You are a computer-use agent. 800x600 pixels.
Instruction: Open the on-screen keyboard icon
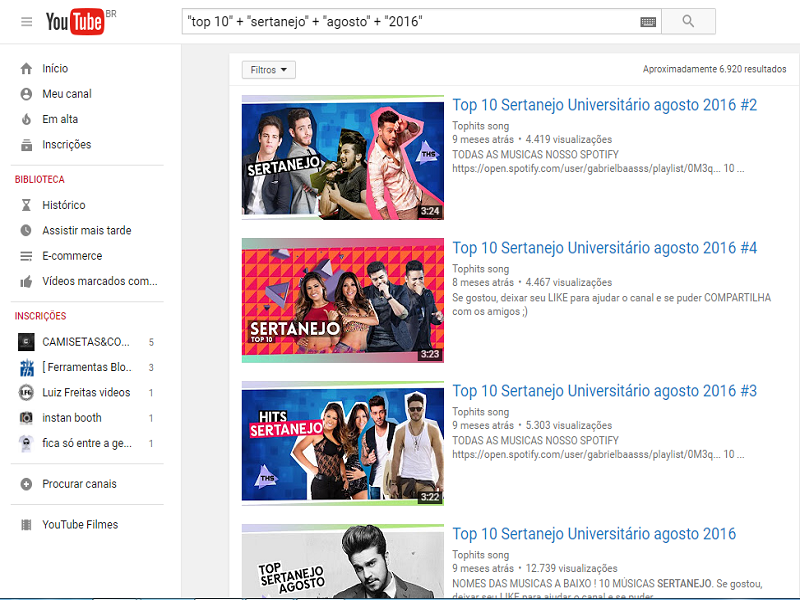coord(647,22)
